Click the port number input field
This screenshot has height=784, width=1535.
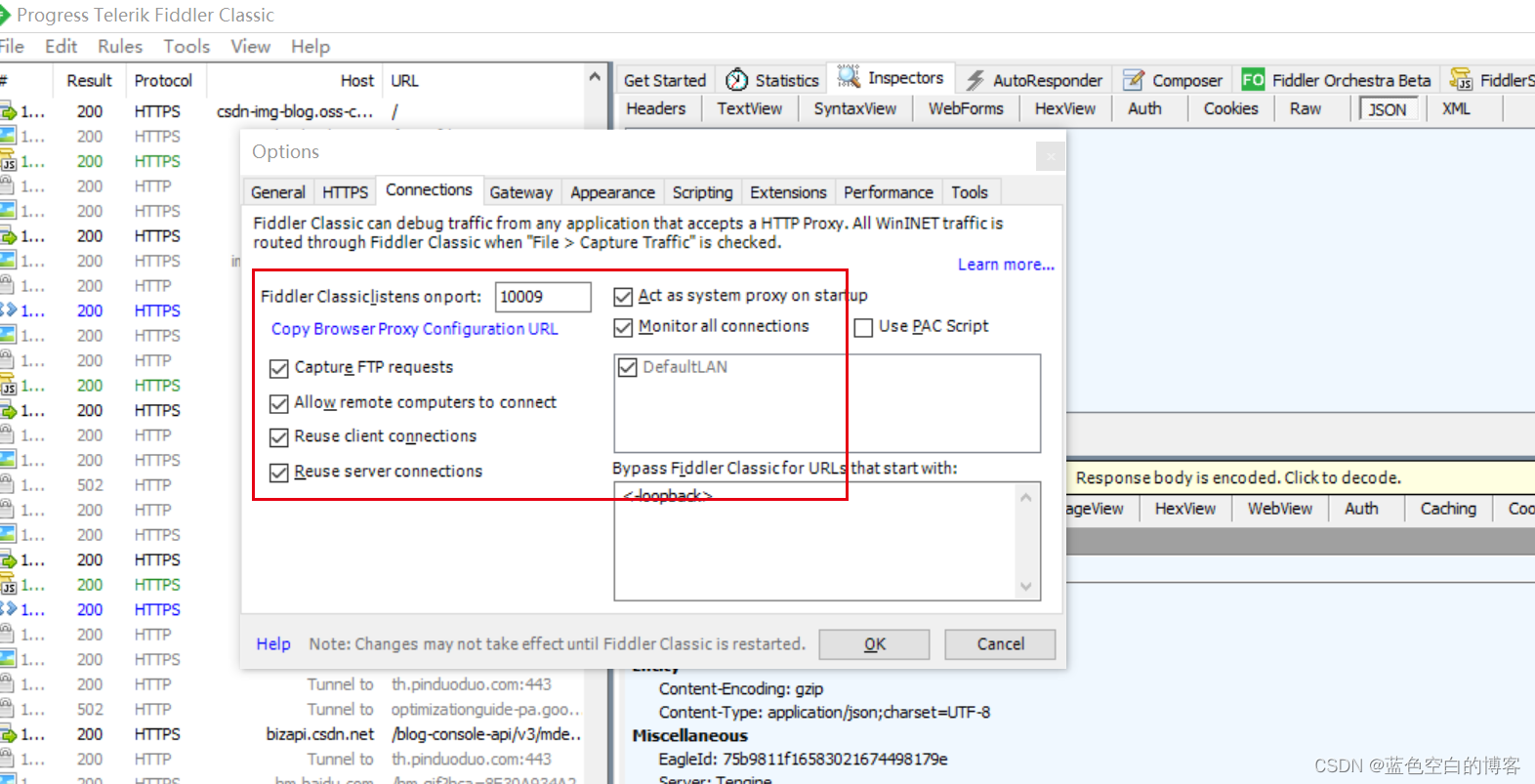[x=543, y=297]
